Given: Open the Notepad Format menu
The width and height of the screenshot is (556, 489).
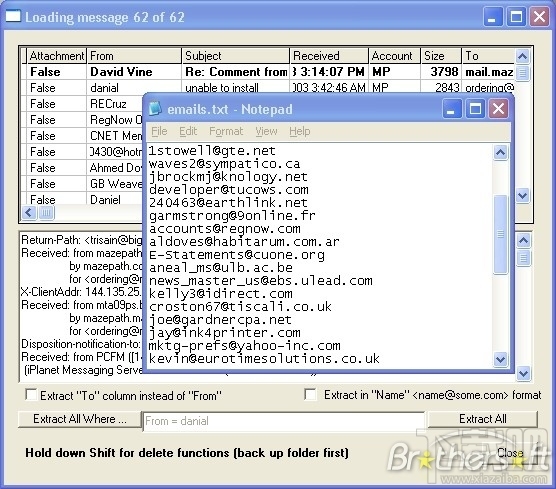Looking at the screenshot, I should (x=226, y=131).
